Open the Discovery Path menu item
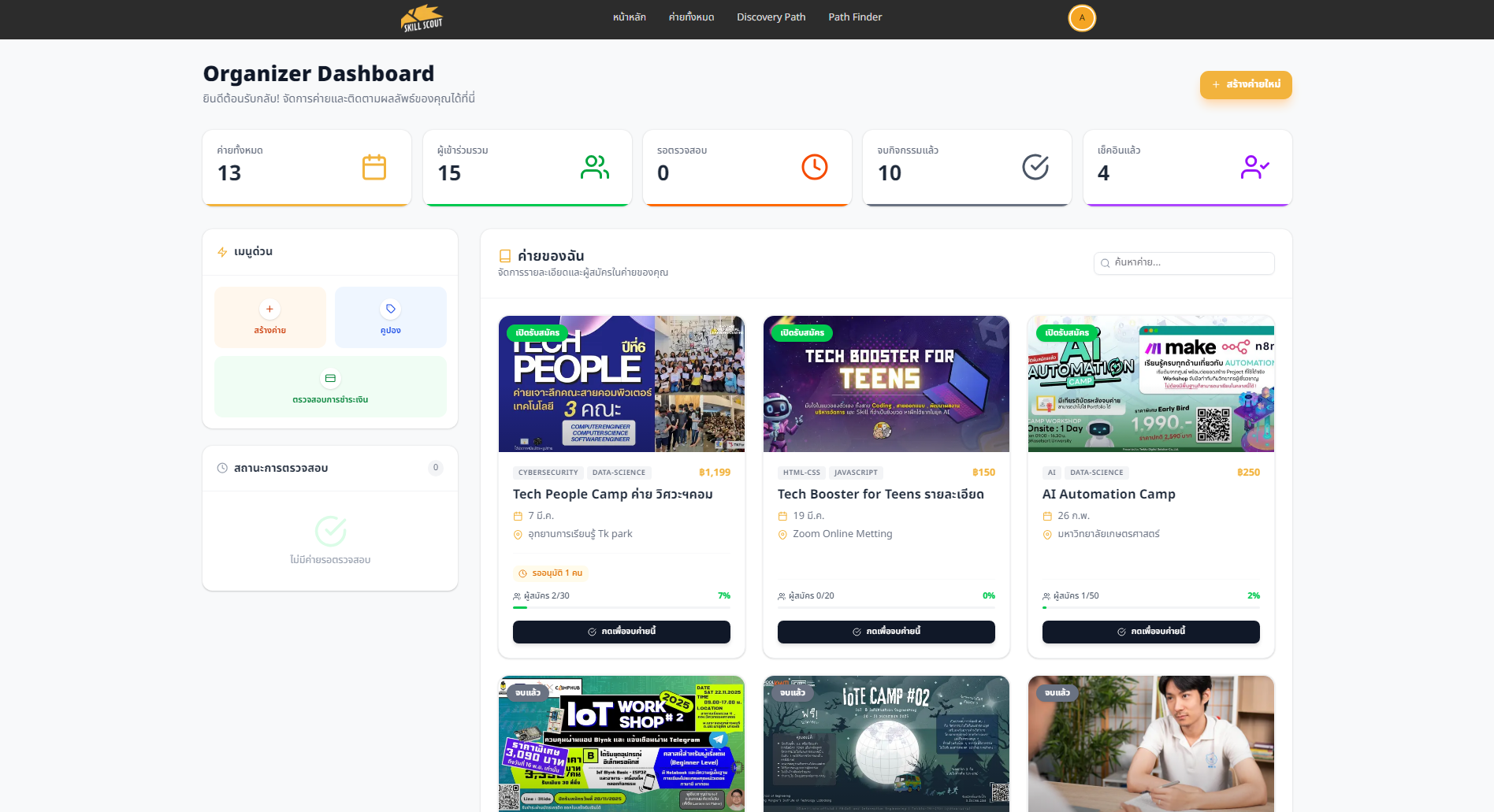The height and width of the screenshot is (812, 1494). [x=771, y=17]
